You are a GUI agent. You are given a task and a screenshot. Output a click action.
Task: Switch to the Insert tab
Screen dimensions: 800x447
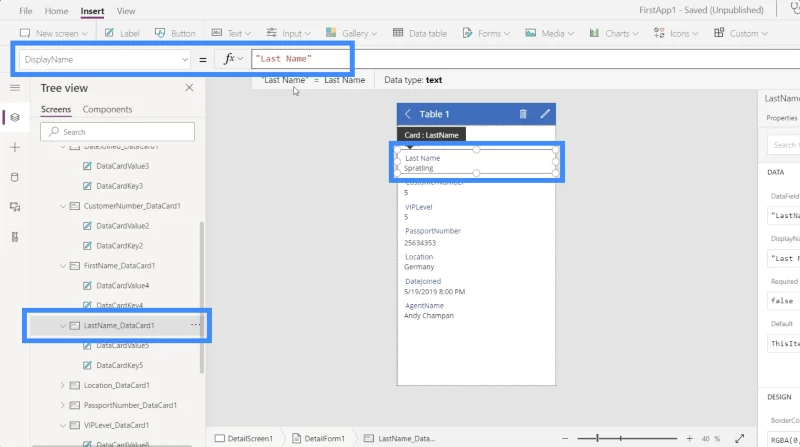click(x=92, y=11)
